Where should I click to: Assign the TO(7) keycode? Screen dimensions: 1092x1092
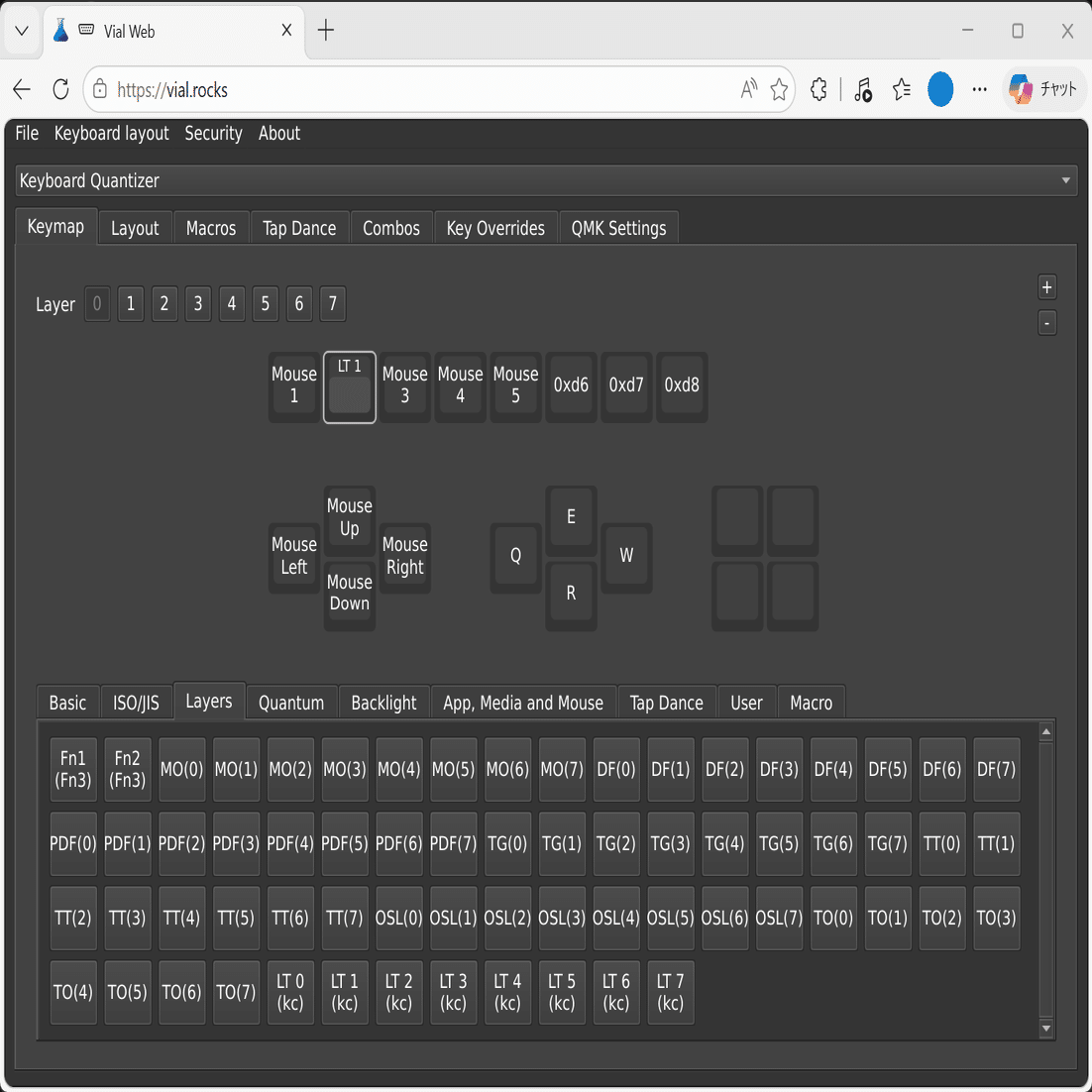236,992
